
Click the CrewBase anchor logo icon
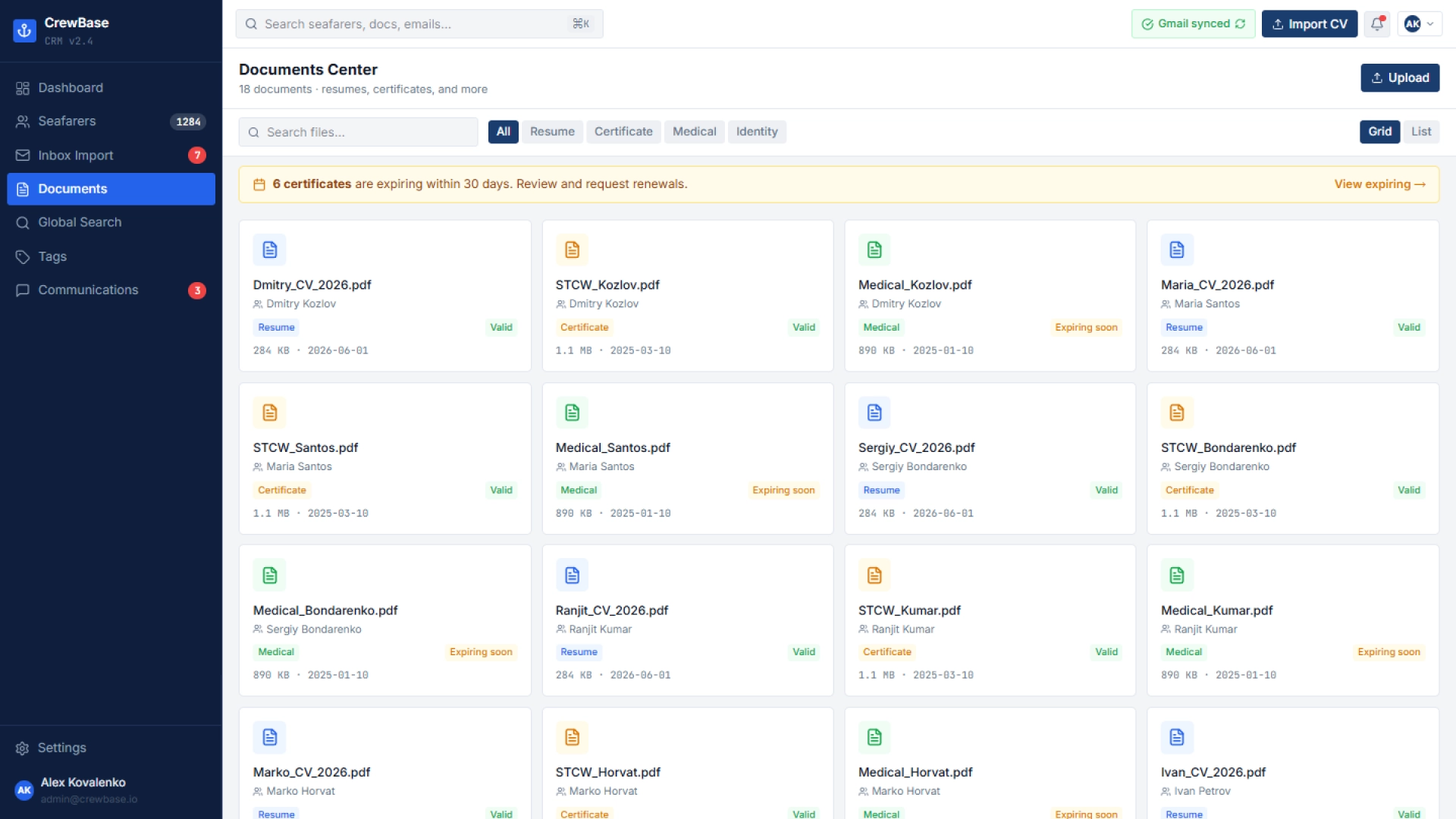tap(24, 30)
